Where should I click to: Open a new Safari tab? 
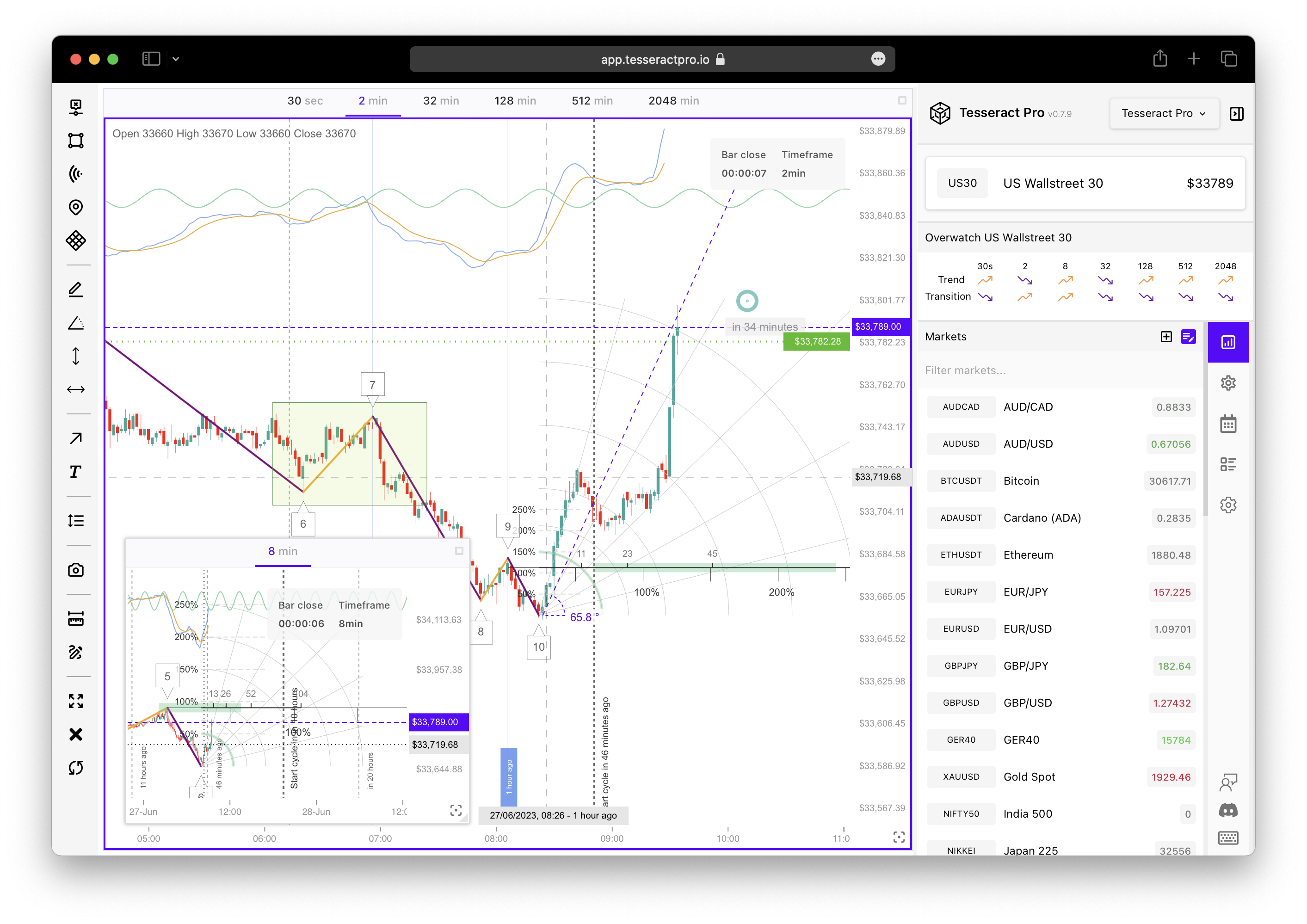(1194, 59)
